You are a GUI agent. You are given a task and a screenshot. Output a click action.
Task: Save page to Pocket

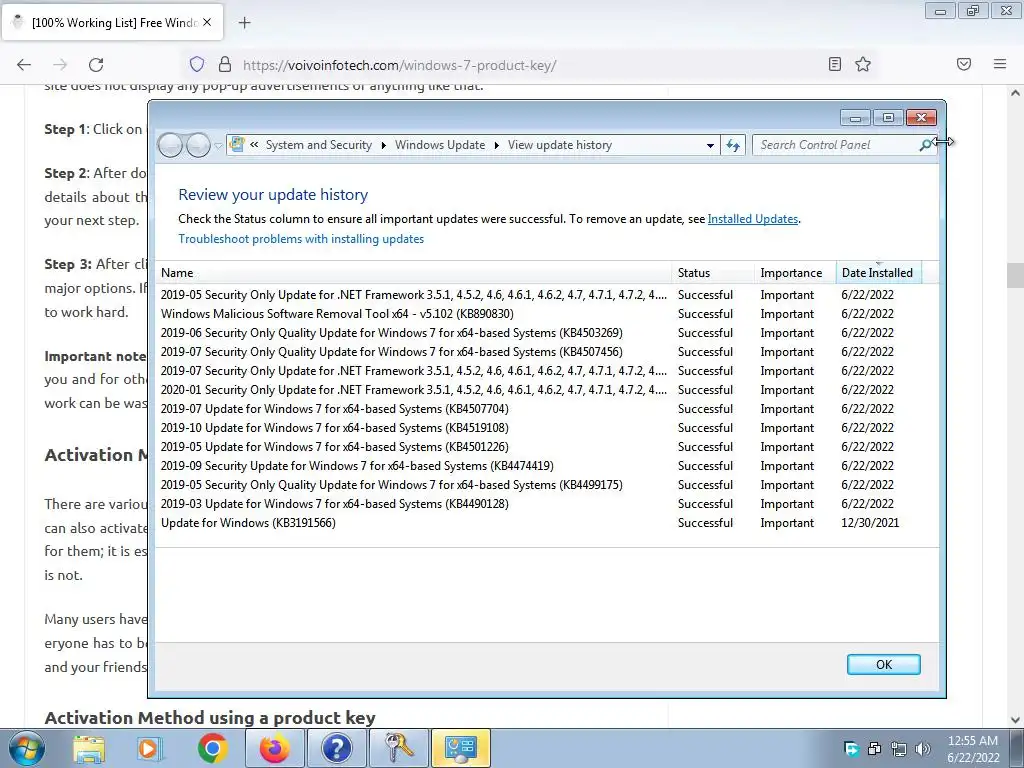(x=964, y=64)
